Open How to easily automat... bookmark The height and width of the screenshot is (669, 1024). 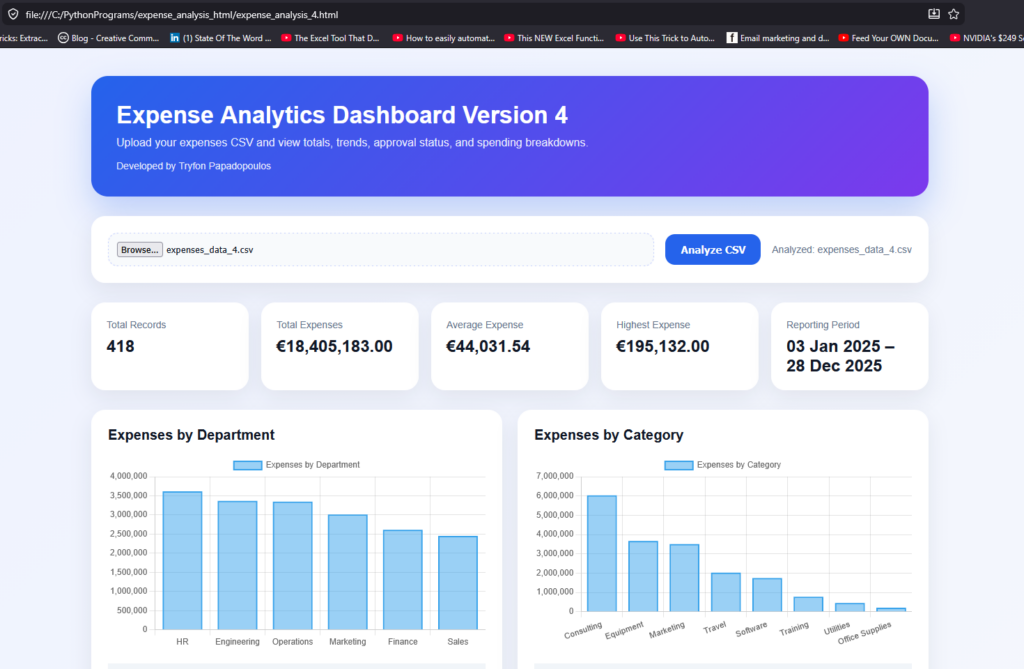pyautogui.click(x=444, y=38)
